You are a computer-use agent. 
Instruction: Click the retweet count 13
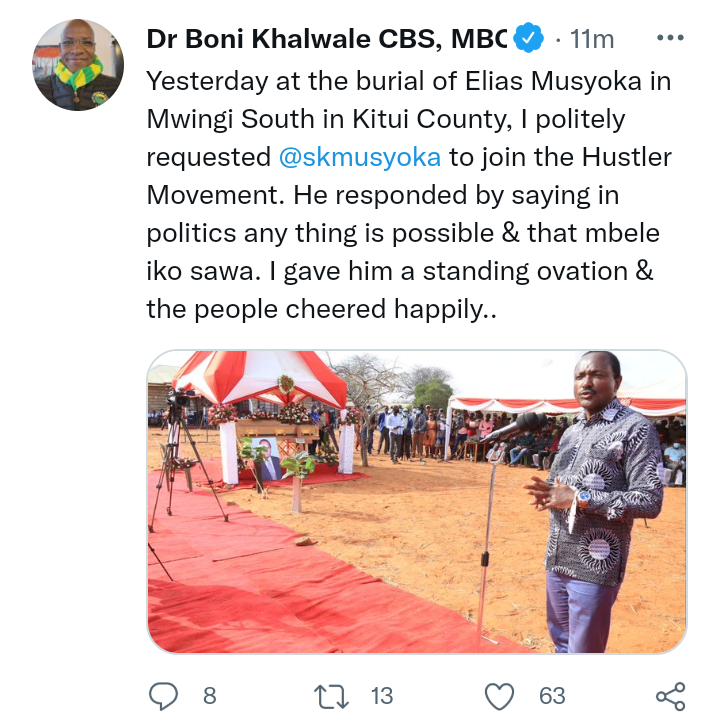tap(382, 696)
